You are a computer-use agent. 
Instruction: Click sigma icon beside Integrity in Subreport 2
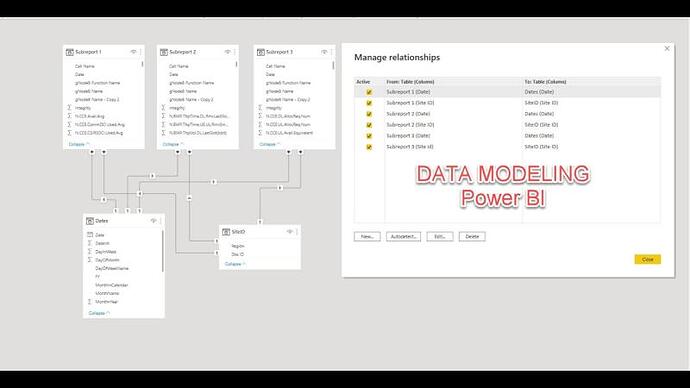(x=163, y=108)
